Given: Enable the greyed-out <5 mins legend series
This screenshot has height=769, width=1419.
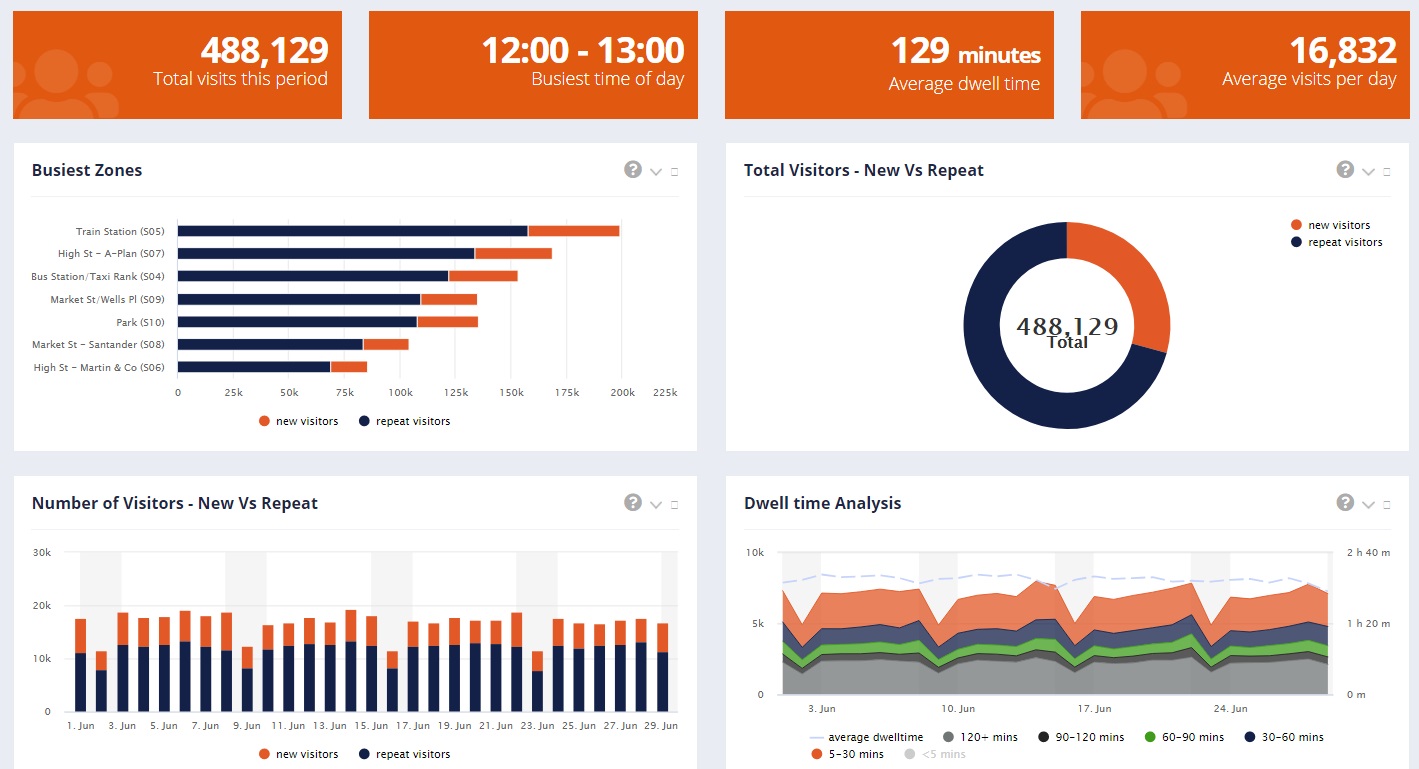Looking at the screenshot, I should 935,754.
